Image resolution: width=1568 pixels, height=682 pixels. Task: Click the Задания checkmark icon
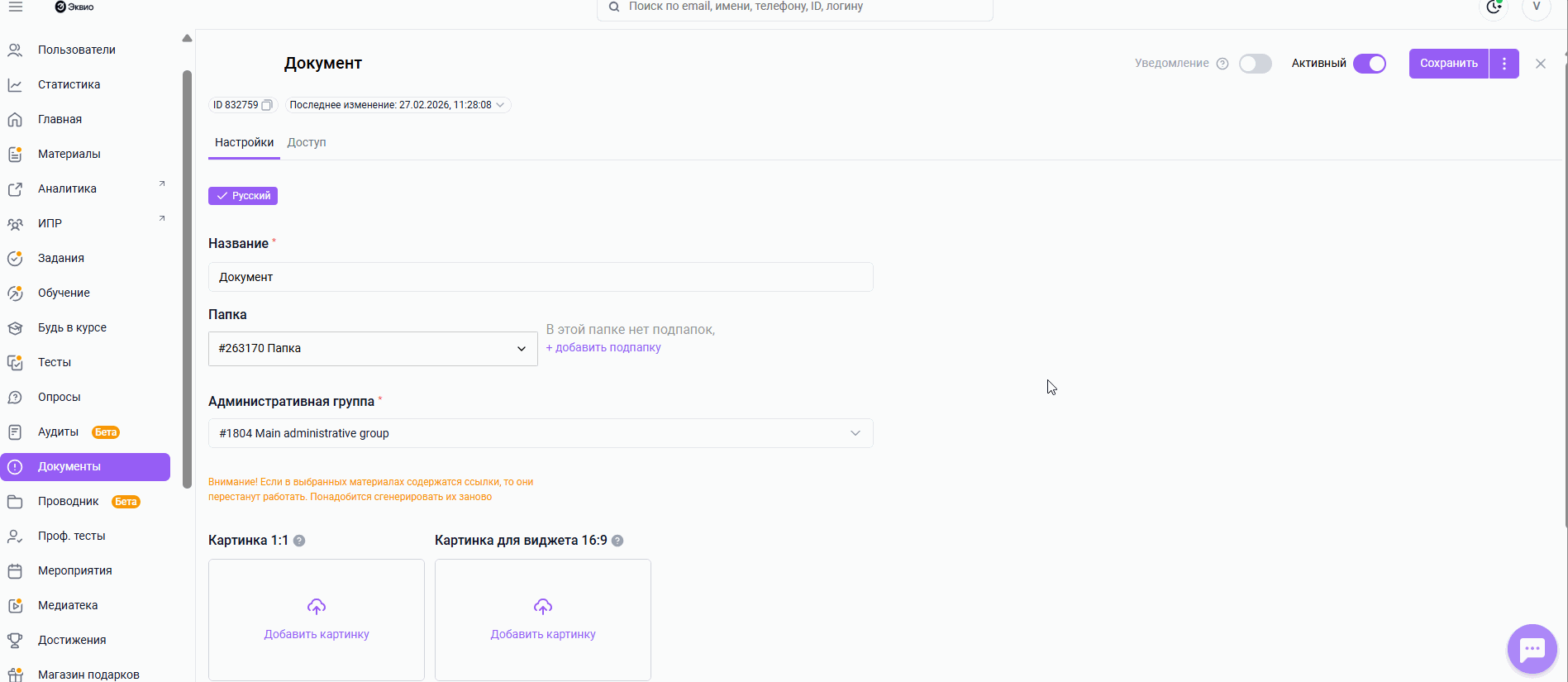[15, 258]
